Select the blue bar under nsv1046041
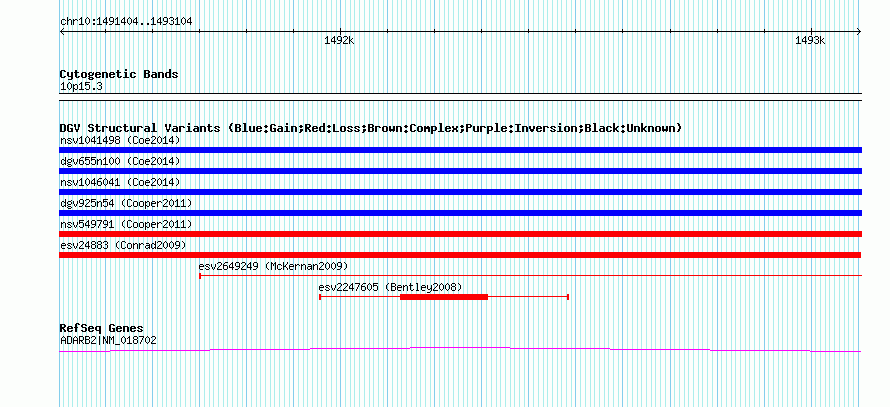Viewport: 890px width, 407px height. pyautogui.click(x=460, y=192)
